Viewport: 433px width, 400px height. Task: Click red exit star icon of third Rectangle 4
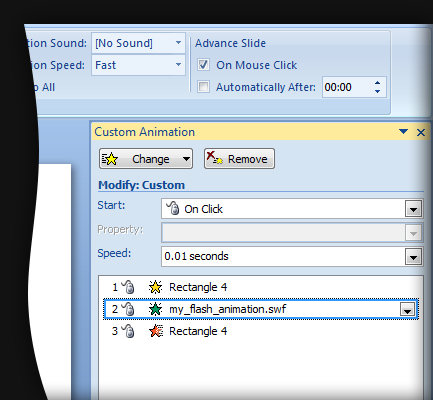156,331
